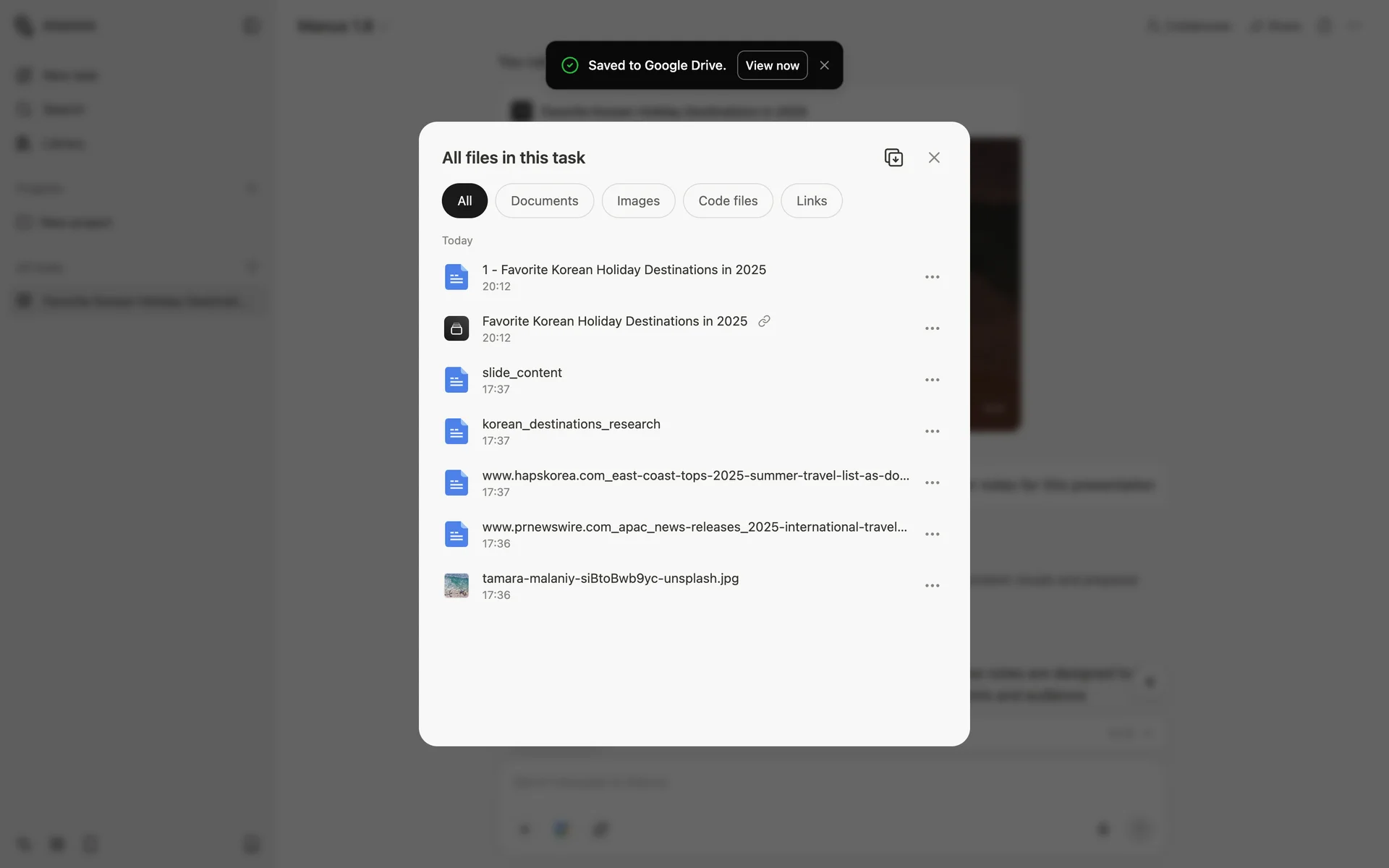The image size is (1389, 868).
Task: Click the link icon beside Favorite Korean Holiday Destinations
Action: click(x=764, y=321)
